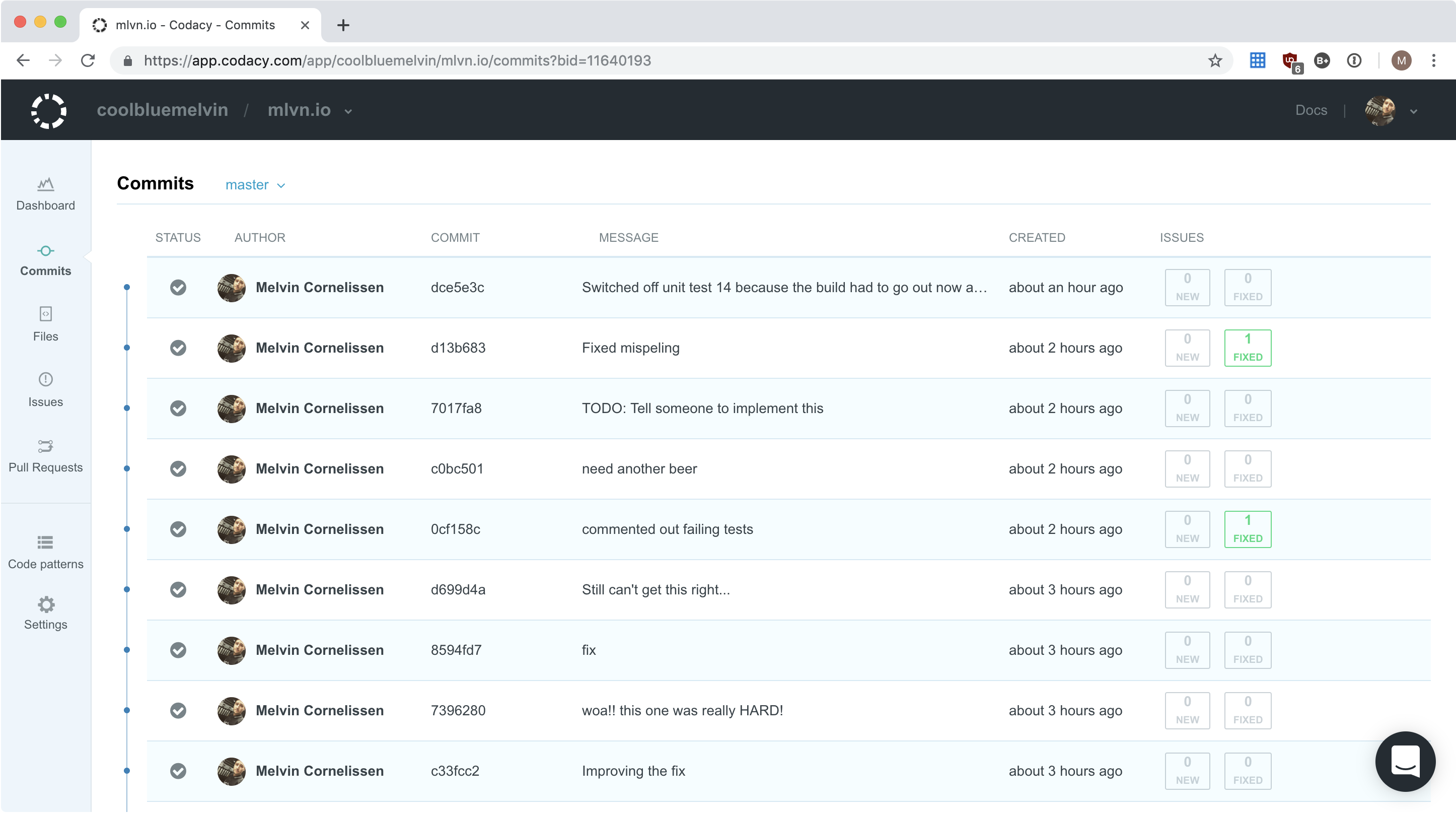Open commit hash 7017fa8
The image size is (1456, 813).
tap(456, 408)
